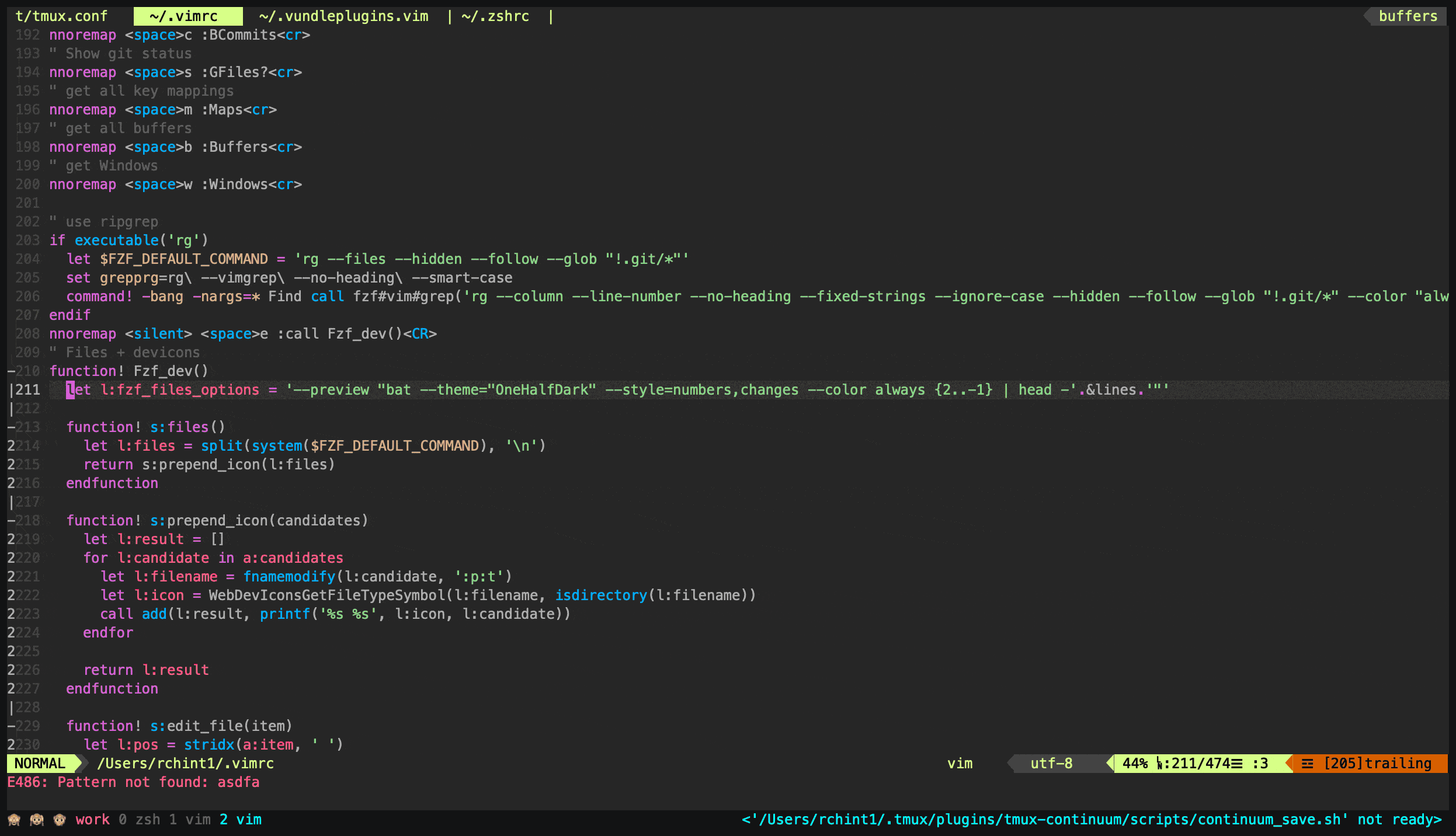Place cursor on line 192 BCommits mapping
This screenshot has height=836, width=1456.
(179, 35)
